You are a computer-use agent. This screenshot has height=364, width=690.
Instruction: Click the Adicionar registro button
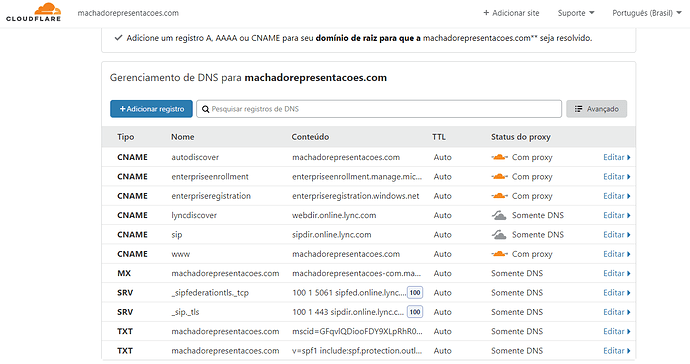[x=151, y=109]
